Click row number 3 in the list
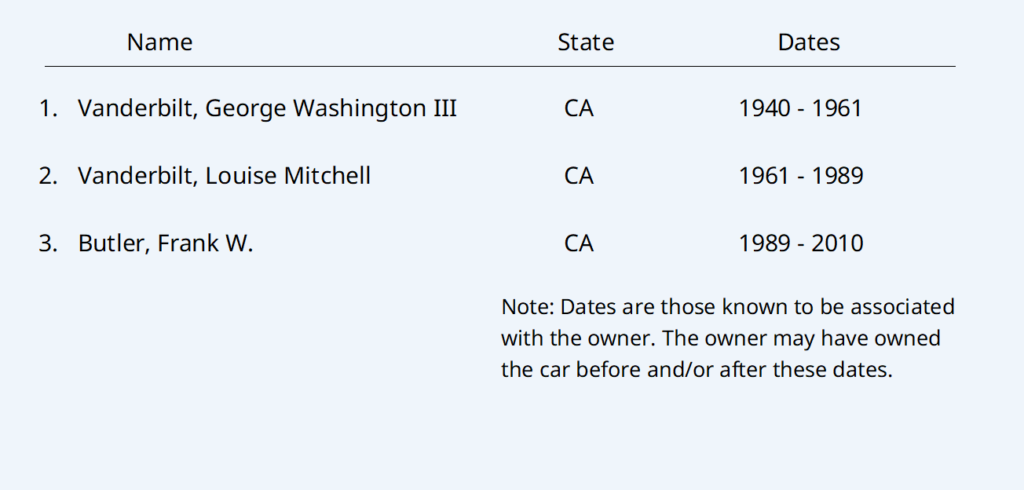 click(x=48, y=243)
